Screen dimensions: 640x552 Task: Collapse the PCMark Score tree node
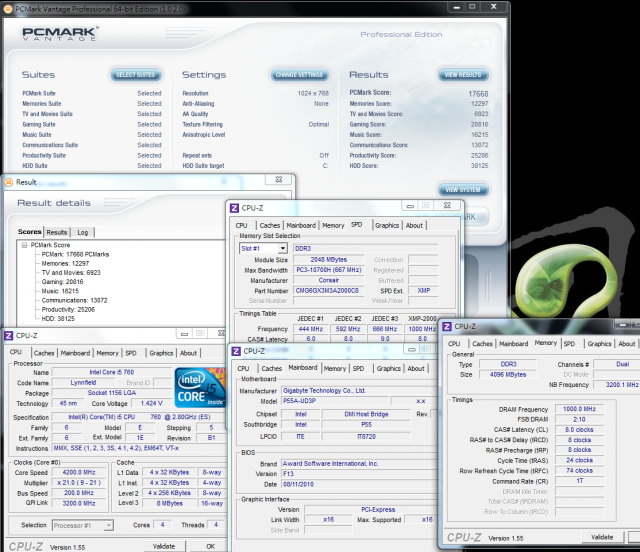(24, 245)
